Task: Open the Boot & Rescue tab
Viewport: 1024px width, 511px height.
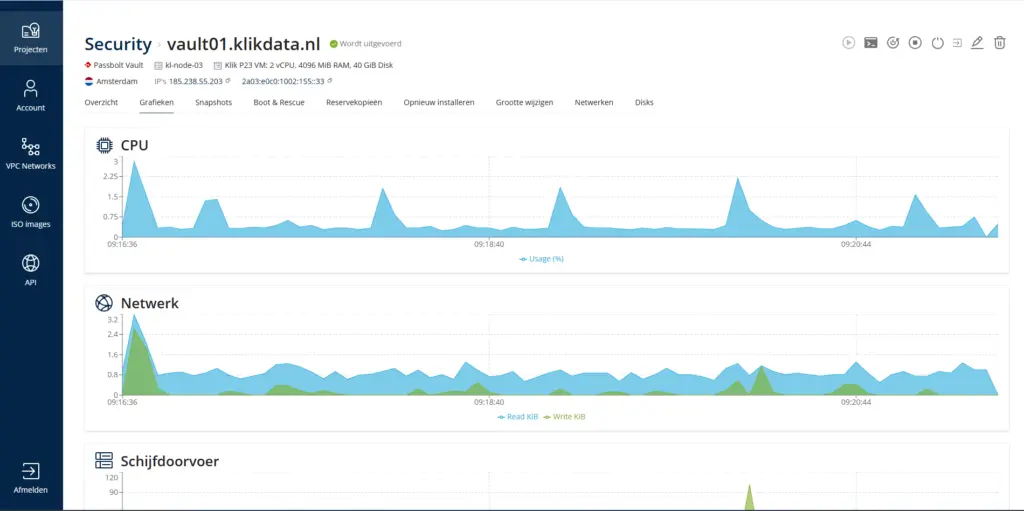Action: click(x=279, y=102)
